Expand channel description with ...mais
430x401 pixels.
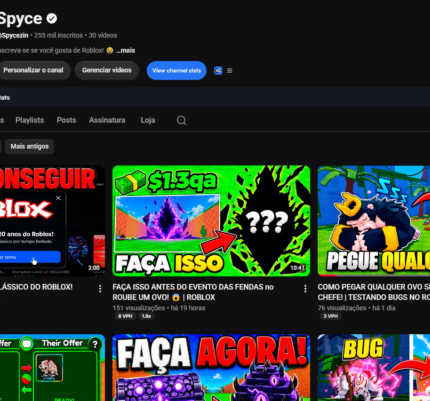click(125, 50)
